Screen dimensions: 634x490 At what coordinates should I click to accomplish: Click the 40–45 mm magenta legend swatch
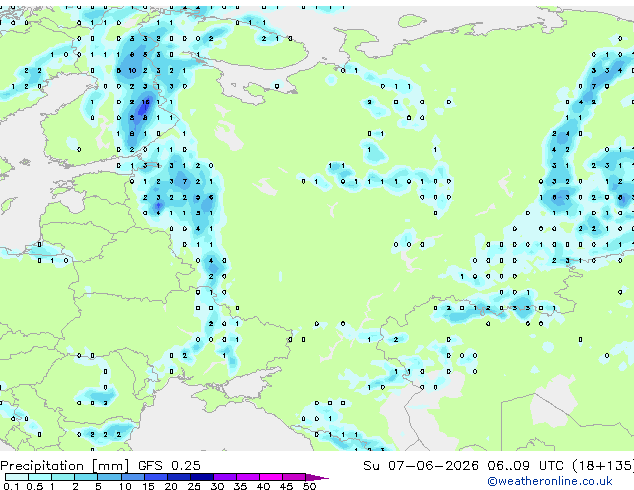point(271,477)
